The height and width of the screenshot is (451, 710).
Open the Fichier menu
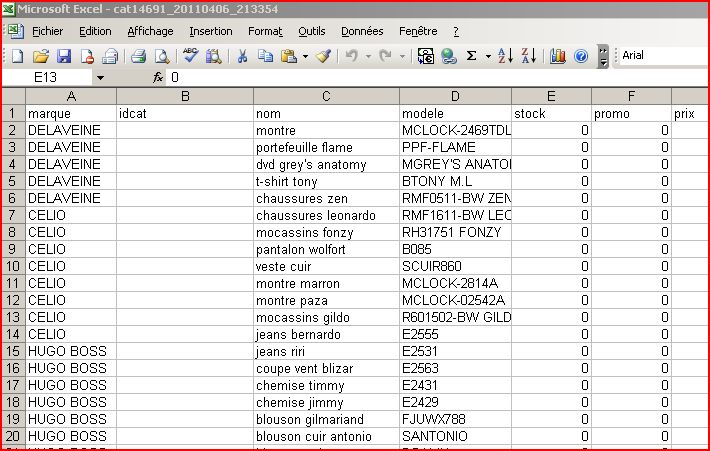click(48, 31)
